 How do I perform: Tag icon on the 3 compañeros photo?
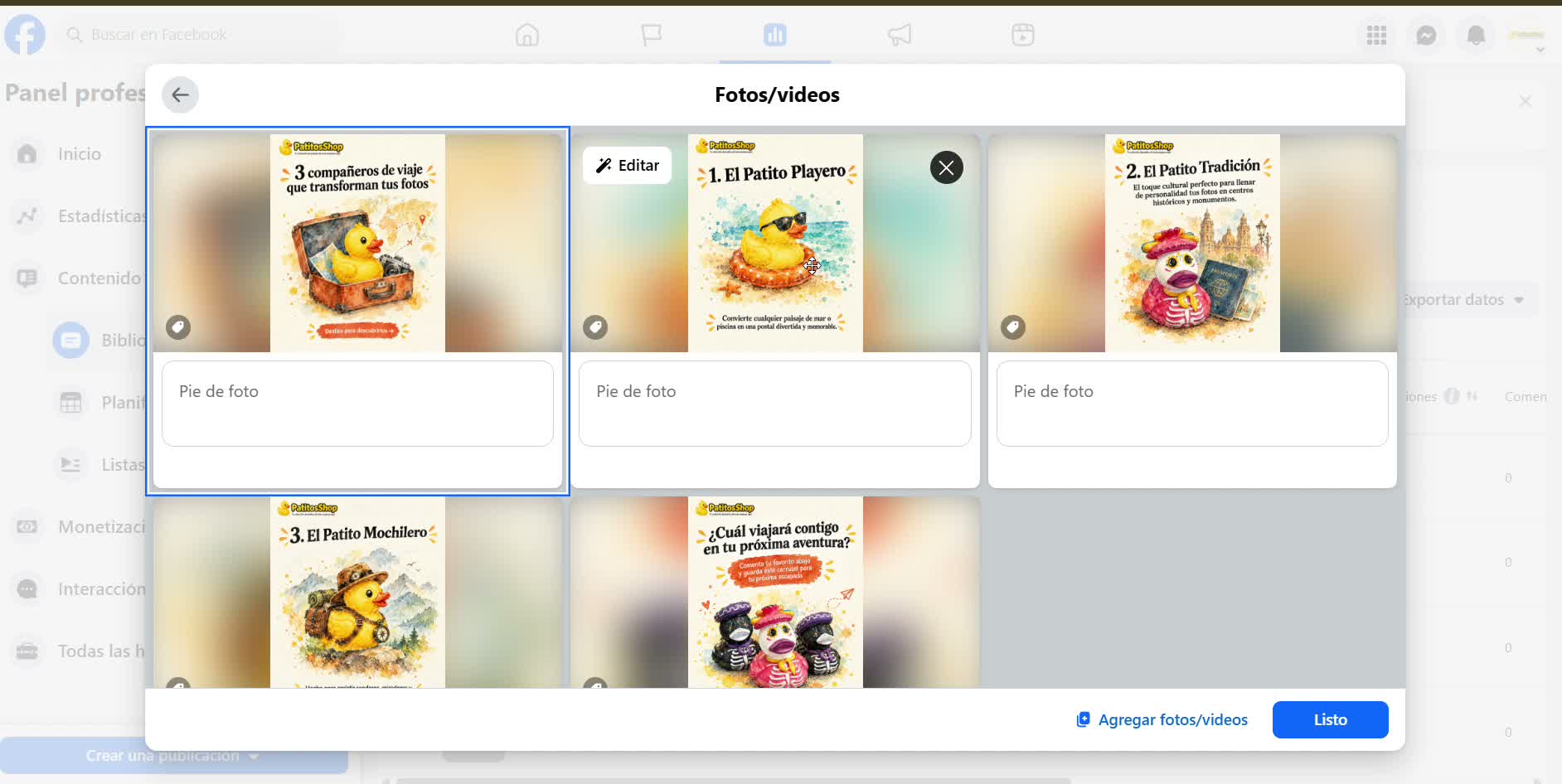(x=177, y=327)
